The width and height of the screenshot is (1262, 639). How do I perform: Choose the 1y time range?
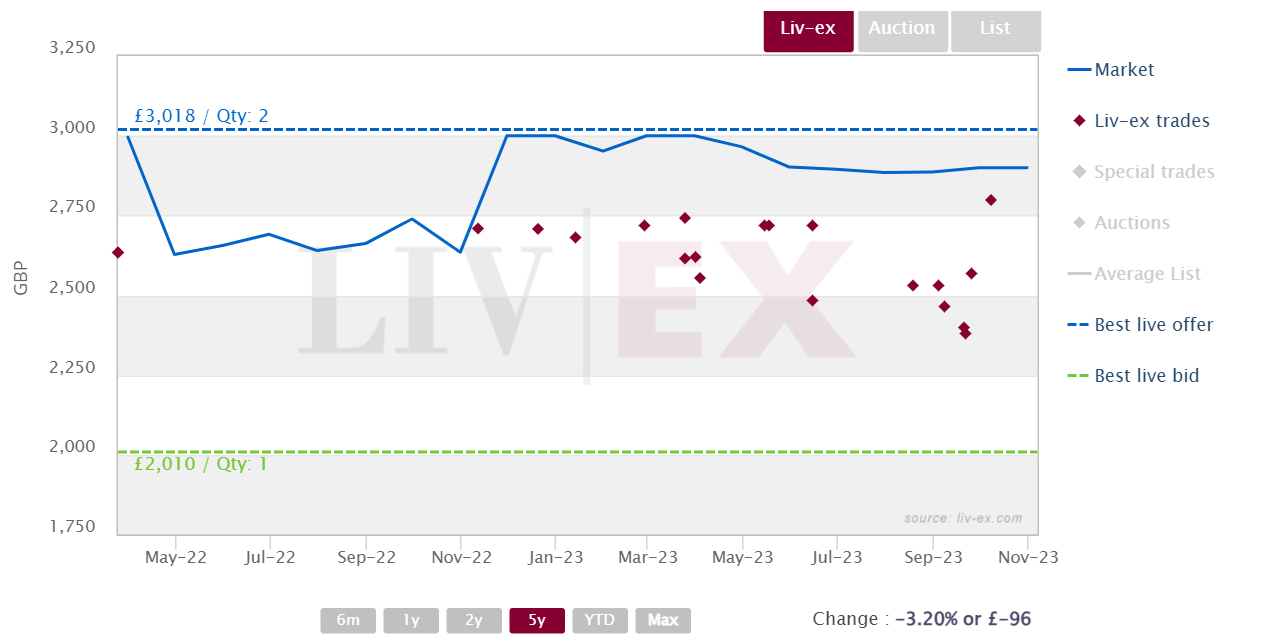point(411,620)
